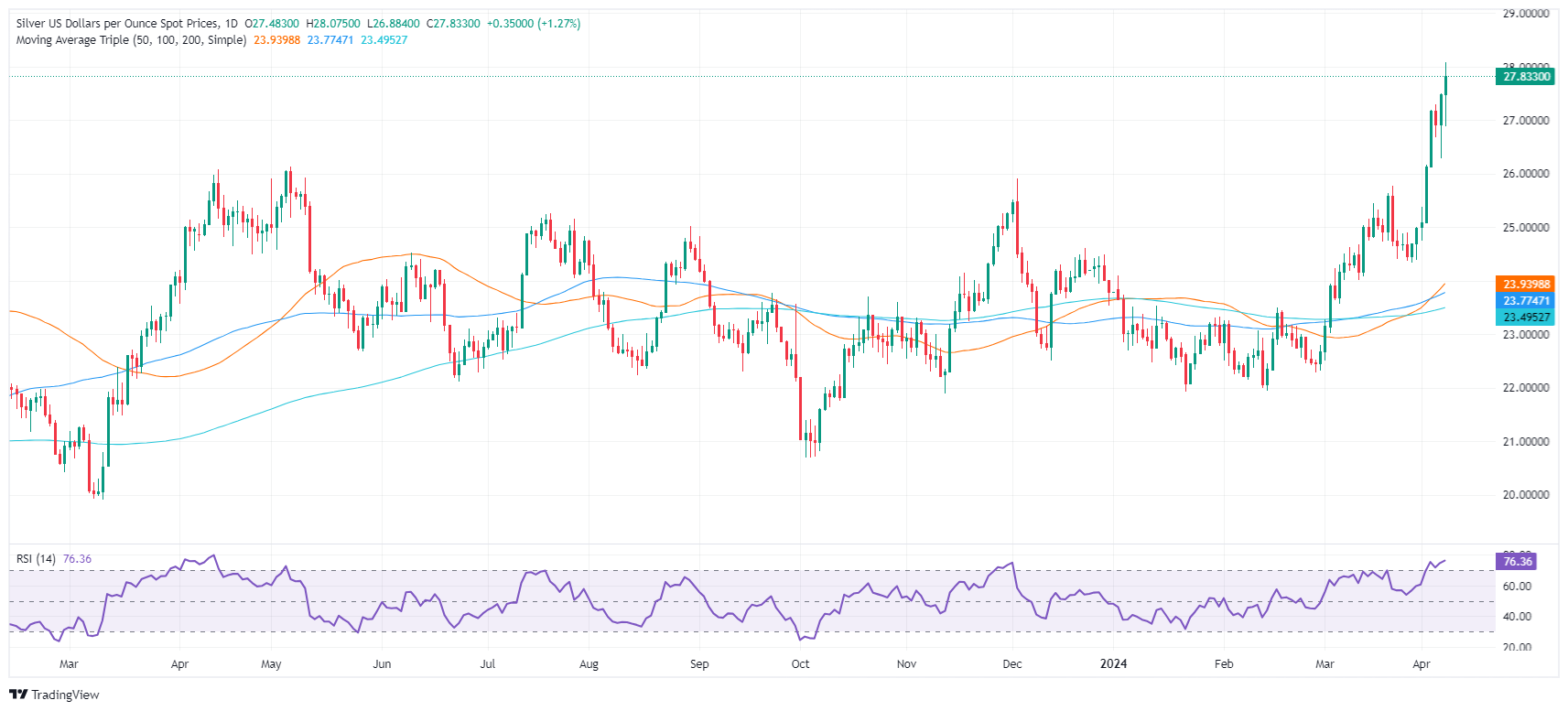Click the 2024 label on time axis

click(x=1113, y=664)
